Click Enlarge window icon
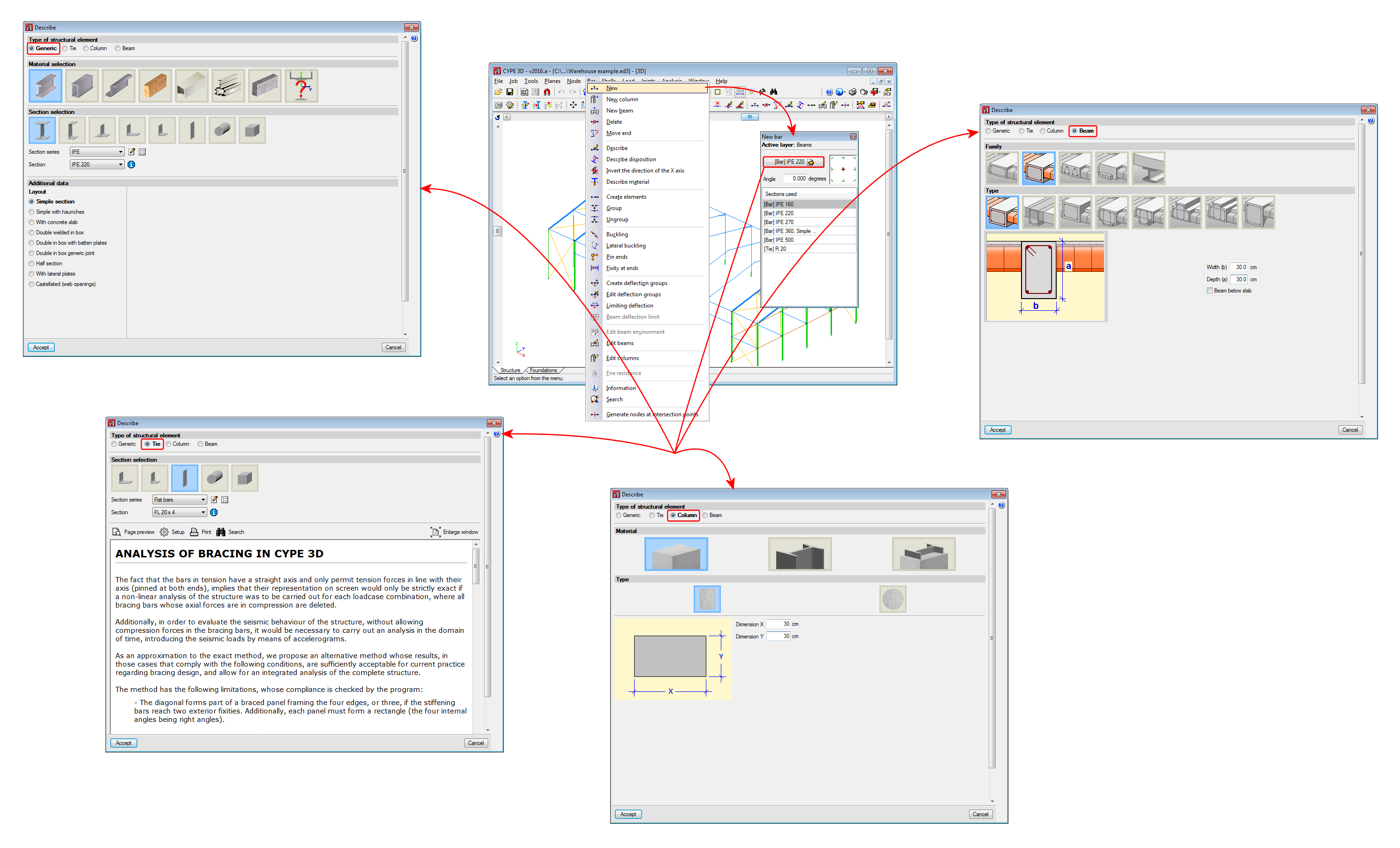Image resolution: width=1400 pixels, height=848 pixels. pos(435,532)
